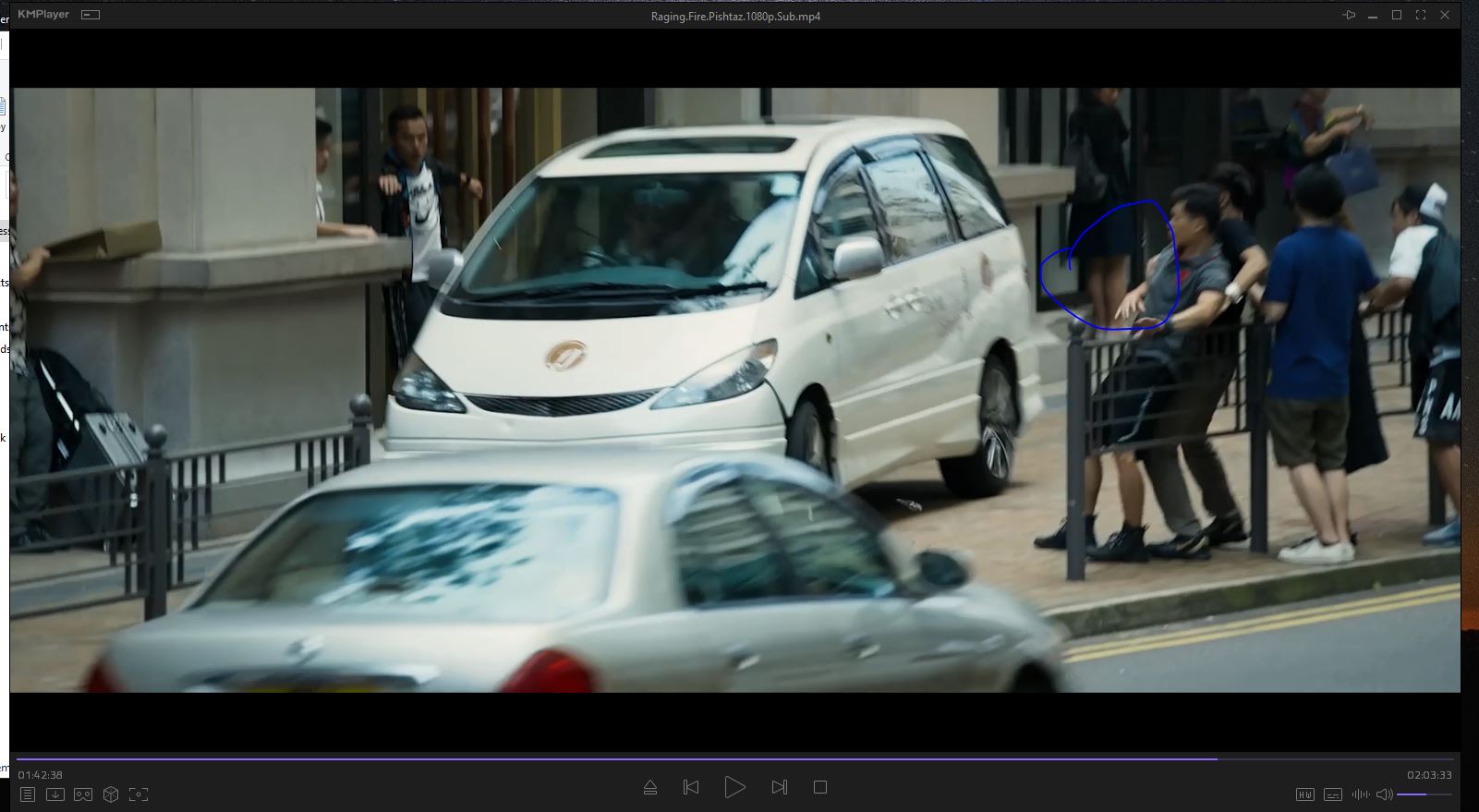
Task: Take a screen capture with focus icon
Action: click(139, 794)
